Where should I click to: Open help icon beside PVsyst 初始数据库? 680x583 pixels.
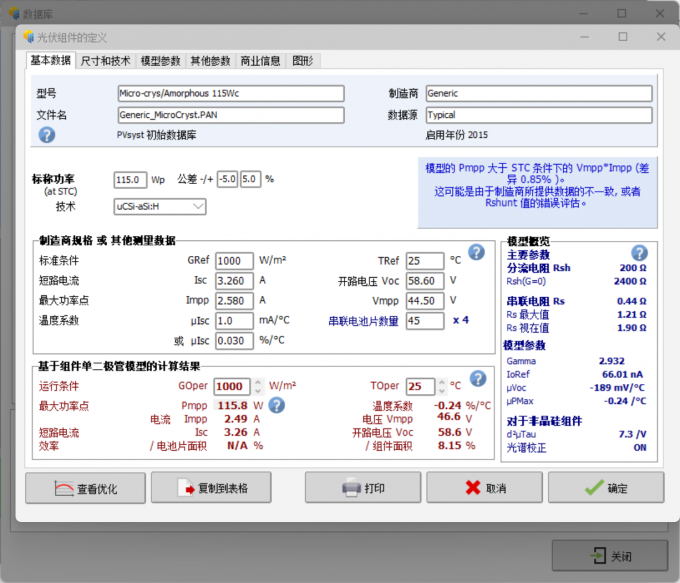tap(47, 135)
